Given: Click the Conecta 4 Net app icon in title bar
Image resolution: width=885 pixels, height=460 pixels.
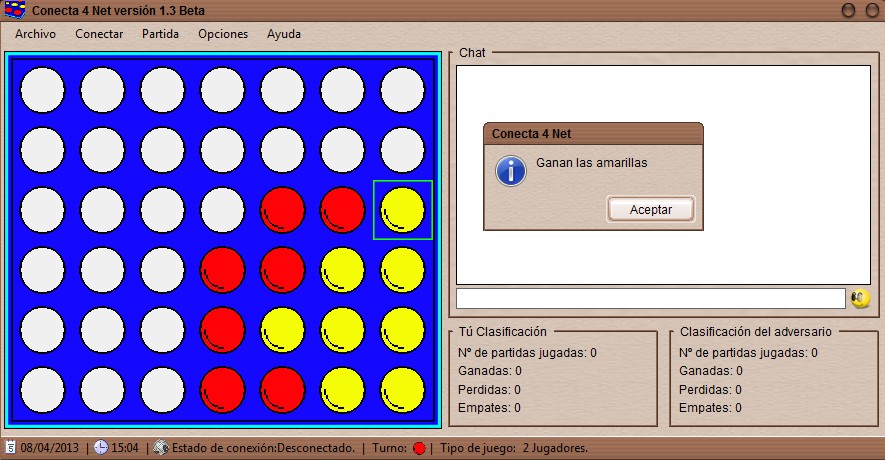Looking at the screenshot, I should (x=15, y=10).
